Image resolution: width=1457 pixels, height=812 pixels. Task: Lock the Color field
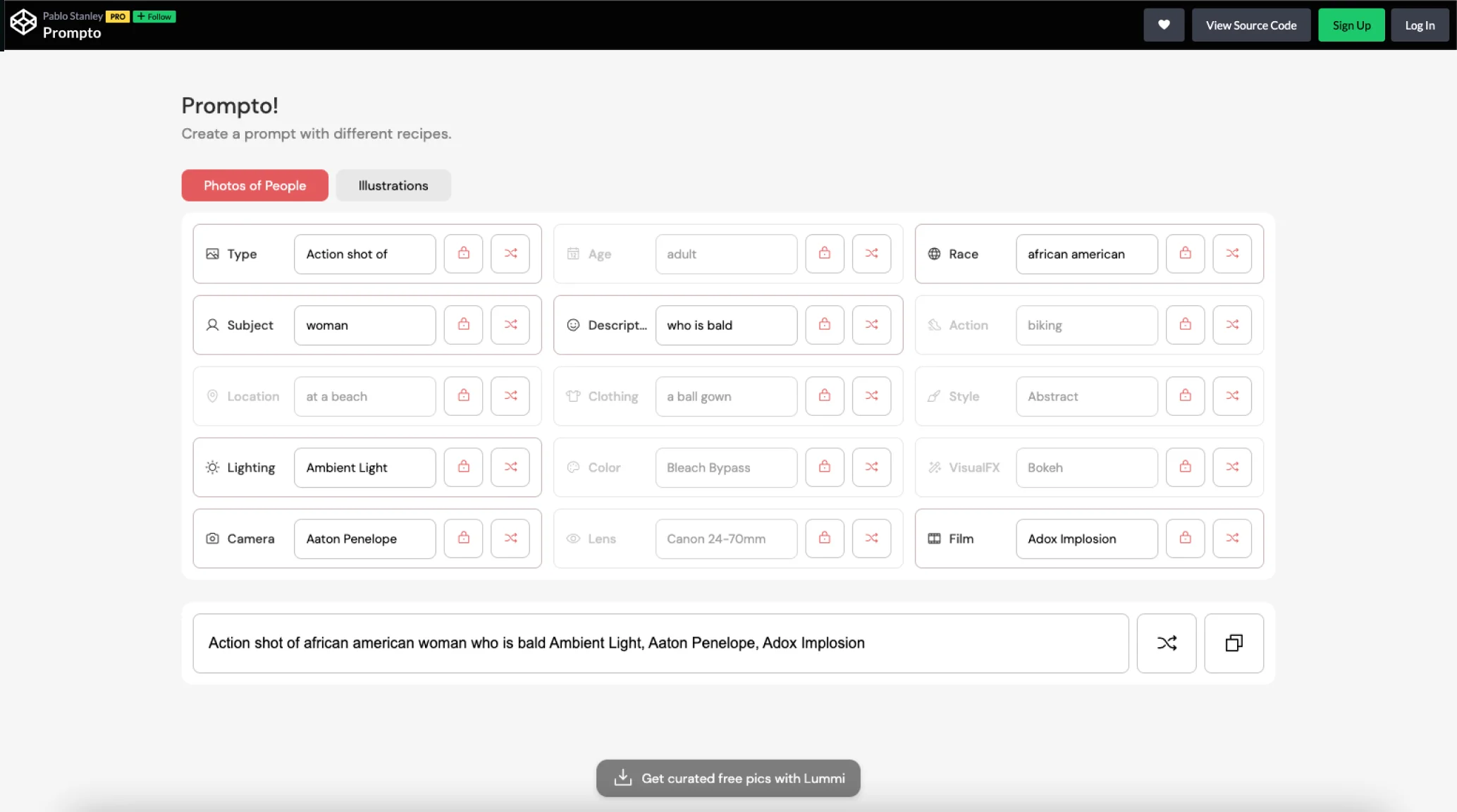click(824, 467)
